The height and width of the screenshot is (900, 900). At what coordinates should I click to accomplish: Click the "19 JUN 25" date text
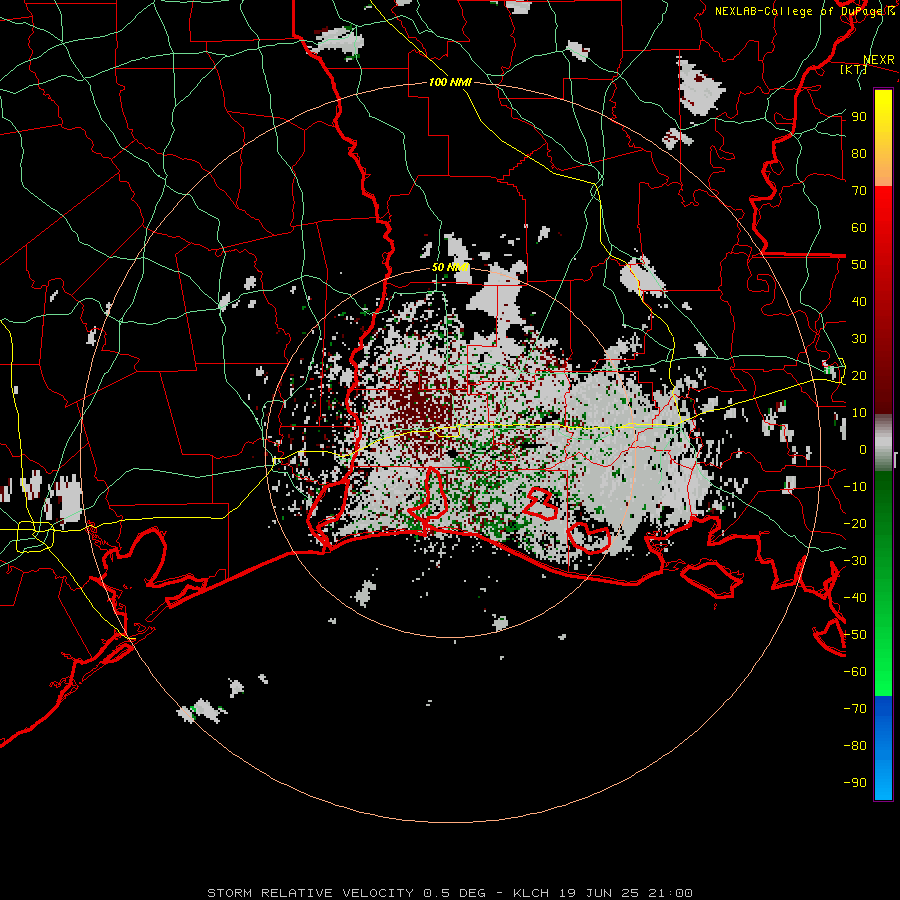click(x=598, y=893)
